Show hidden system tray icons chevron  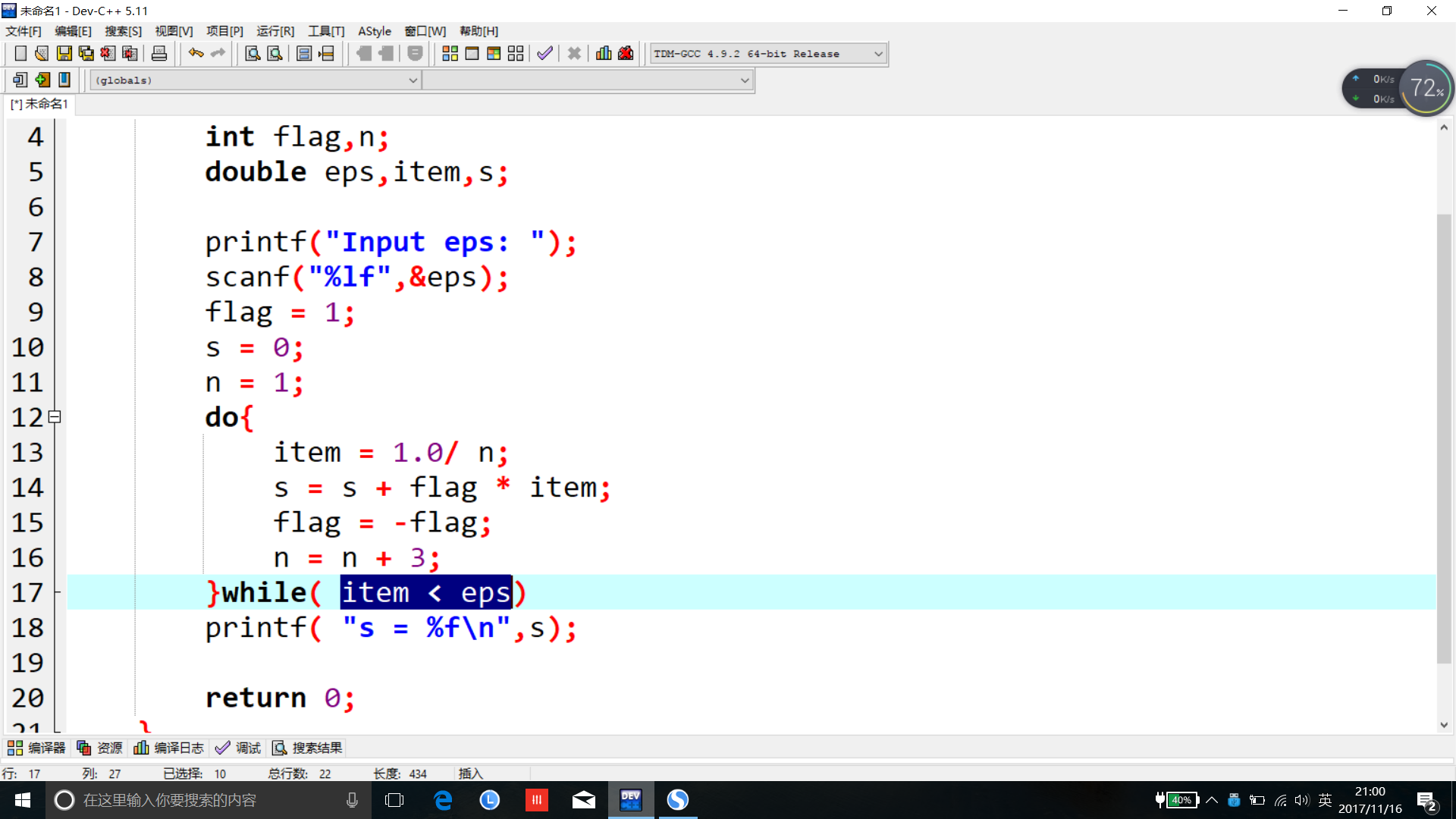click(1212, 800)
